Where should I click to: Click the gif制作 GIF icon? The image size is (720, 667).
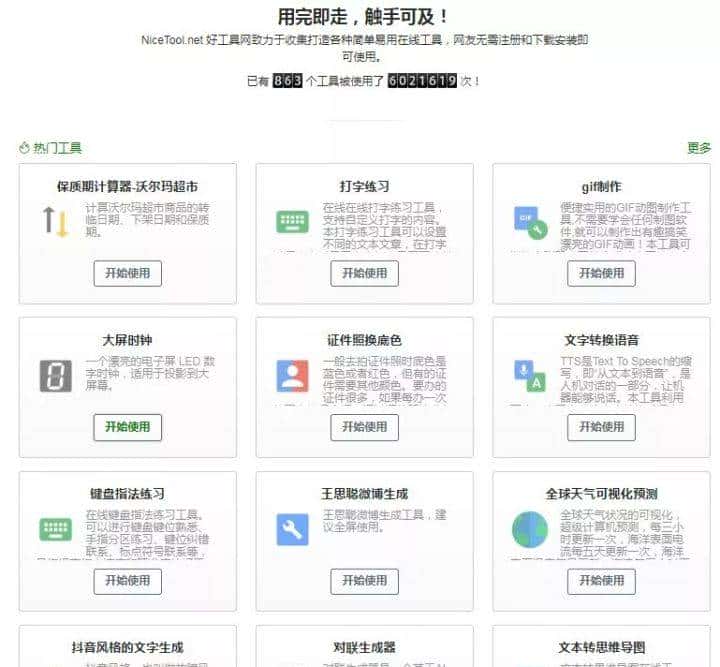click(530, 223)
